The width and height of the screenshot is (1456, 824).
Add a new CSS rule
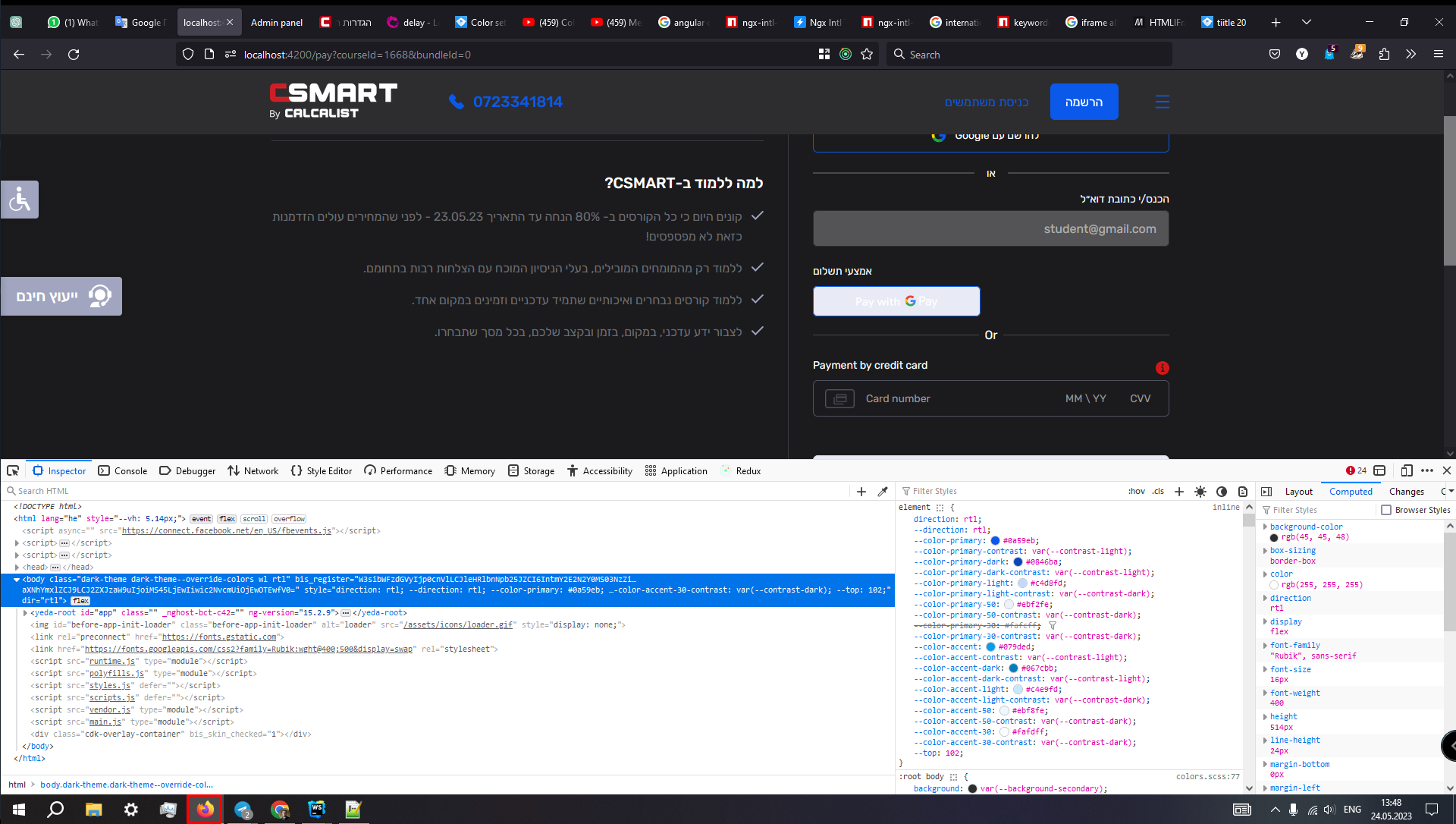tap(1178, 492)
